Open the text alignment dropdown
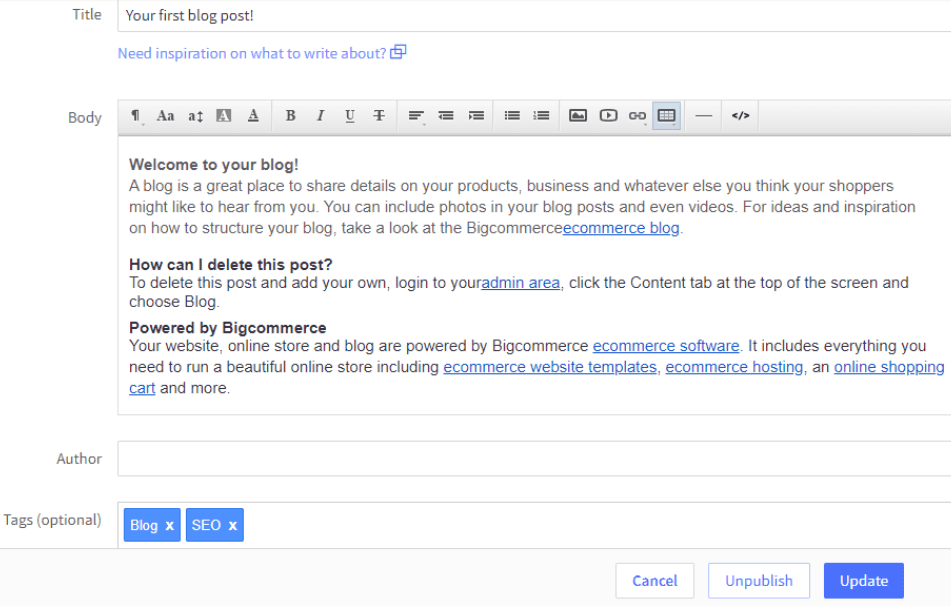 (416, 115)
